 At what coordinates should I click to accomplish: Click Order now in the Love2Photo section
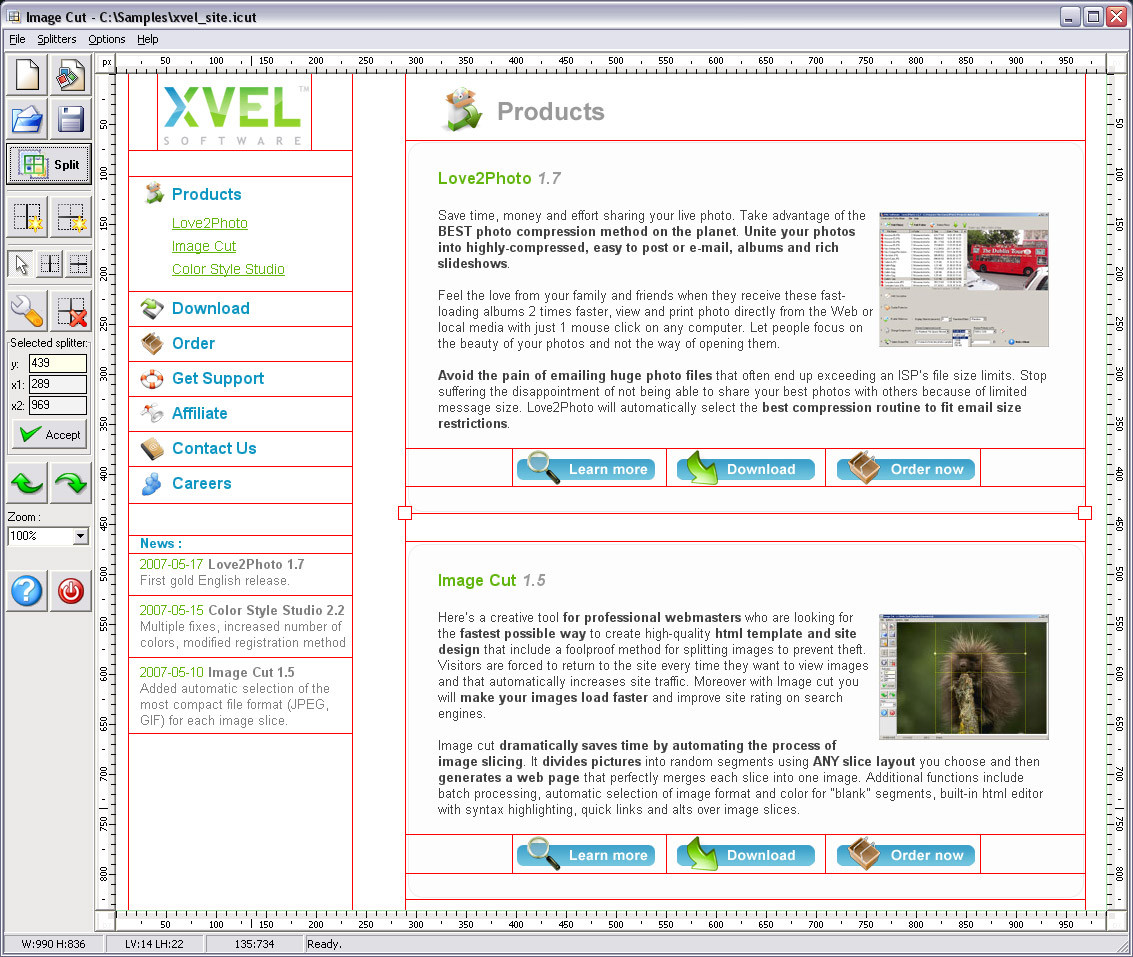[x=906, y=468]
